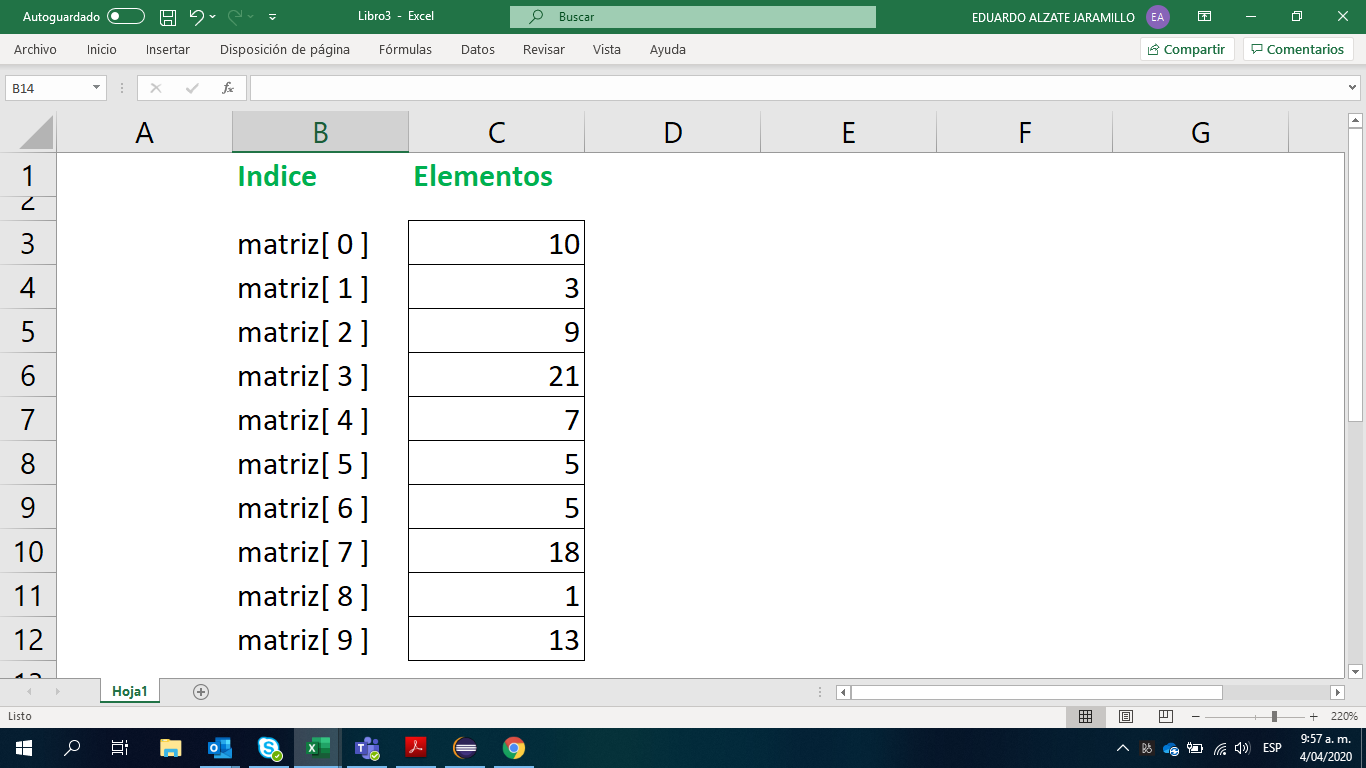This screenshot has width=1366, height=768.
Task: Switch to the Fórmulas ribbon tab
Action: pos(405,49)
